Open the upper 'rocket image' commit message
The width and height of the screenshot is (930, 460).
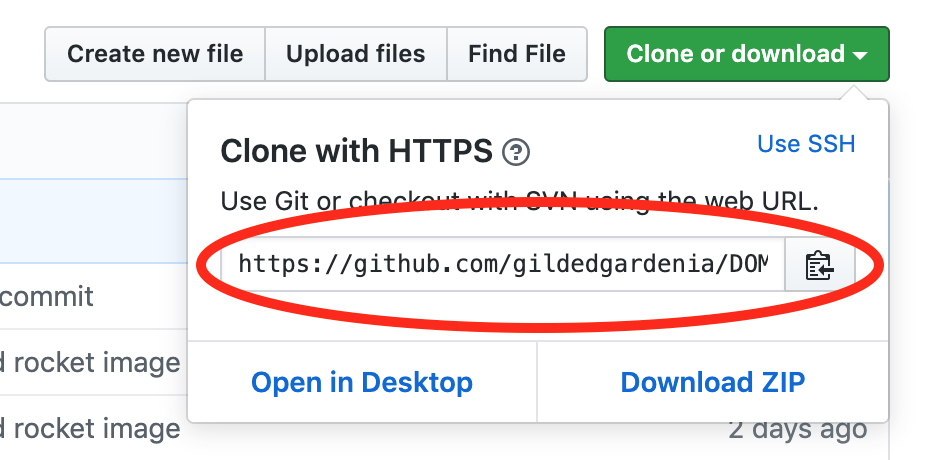click(x=90, y=362)
